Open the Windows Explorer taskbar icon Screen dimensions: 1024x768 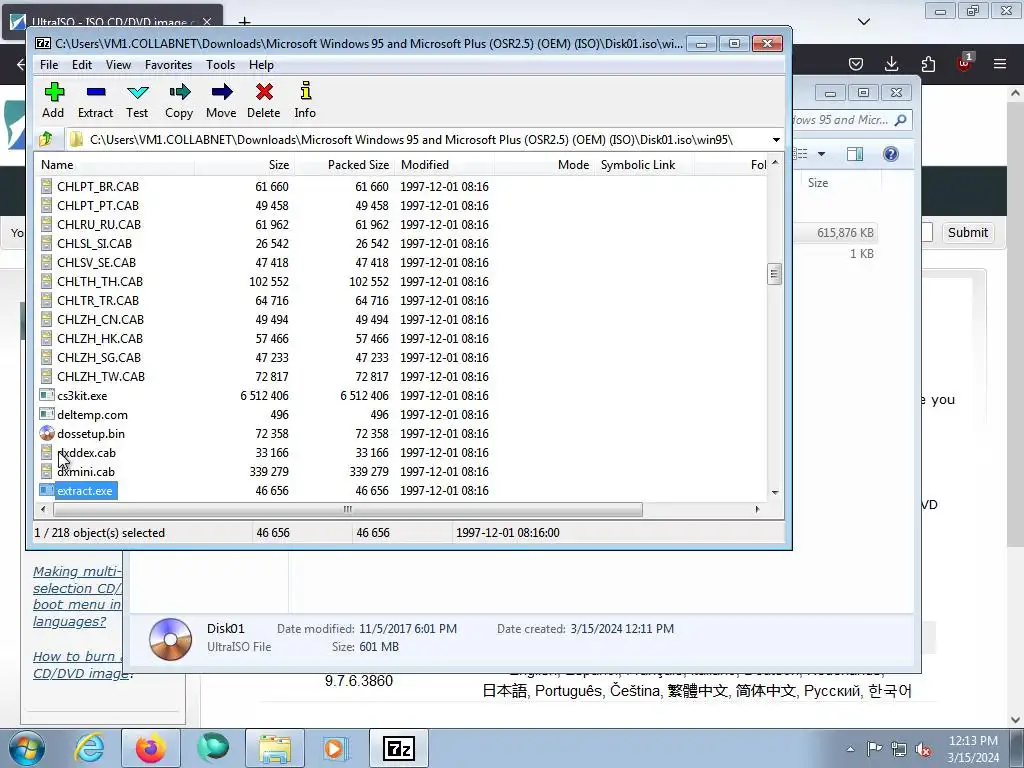[x=275, y=748]
